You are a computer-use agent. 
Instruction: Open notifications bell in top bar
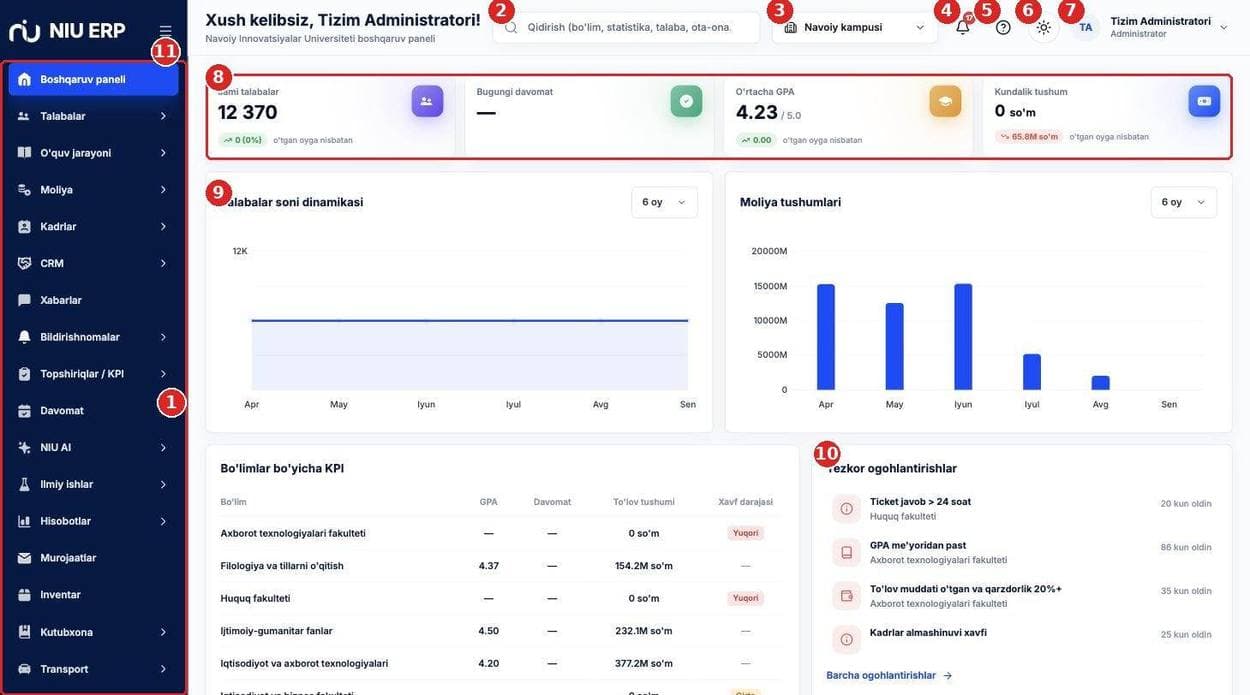(x=963, y=27)
